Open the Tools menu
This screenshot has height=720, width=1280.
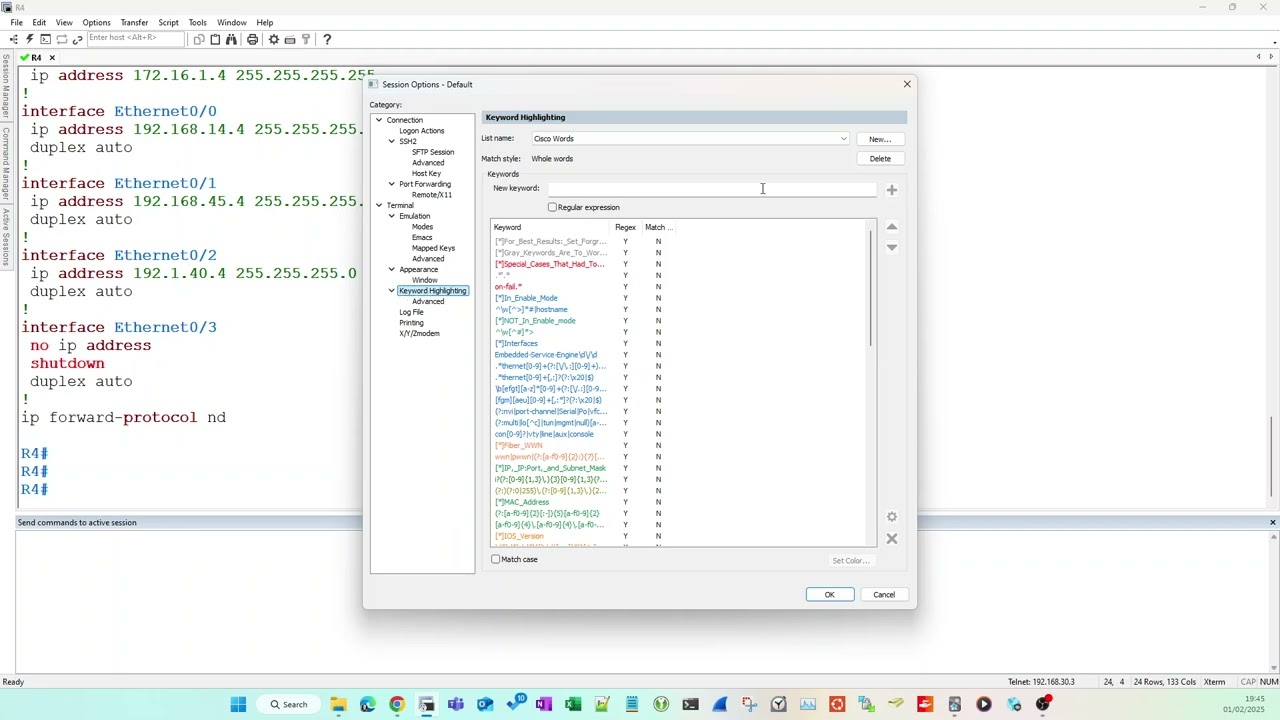click(x=197, y=22)
